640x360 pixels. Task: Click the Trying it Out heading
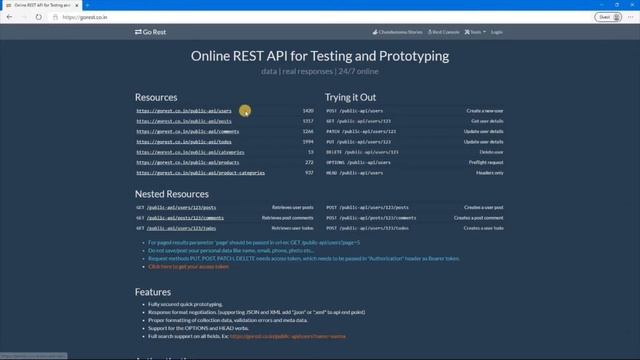(350, 97)
